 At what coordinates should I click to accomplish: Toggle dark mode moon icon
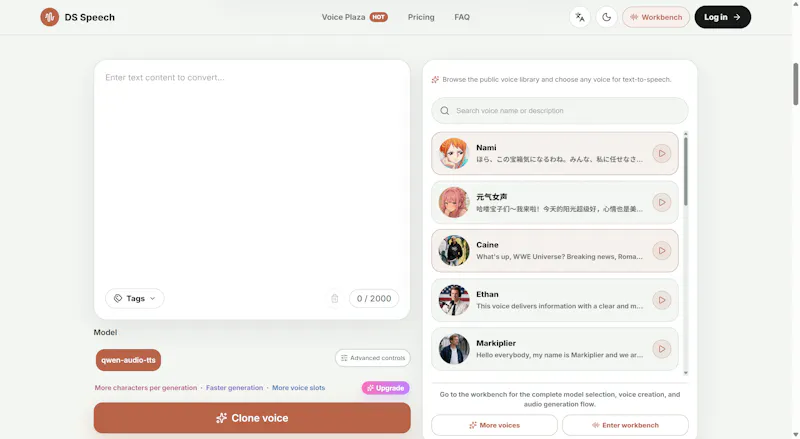607,17
